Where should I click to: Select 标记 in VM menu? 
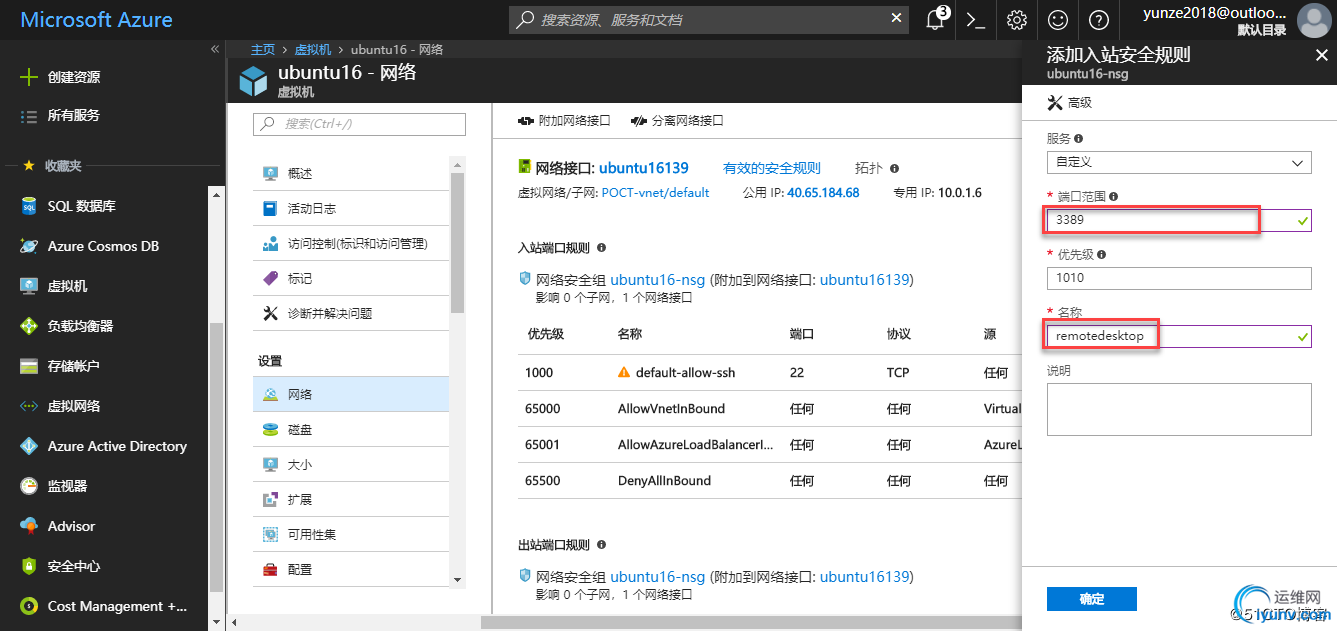[x=351, y=279]
